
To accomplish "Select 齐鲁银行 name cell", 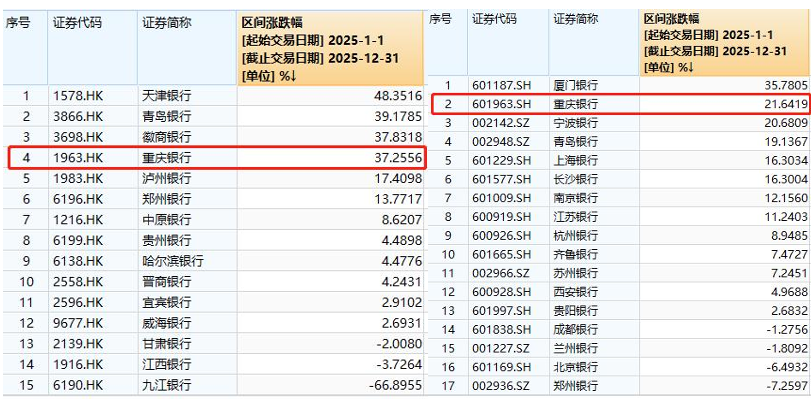I will coord(576,255).
